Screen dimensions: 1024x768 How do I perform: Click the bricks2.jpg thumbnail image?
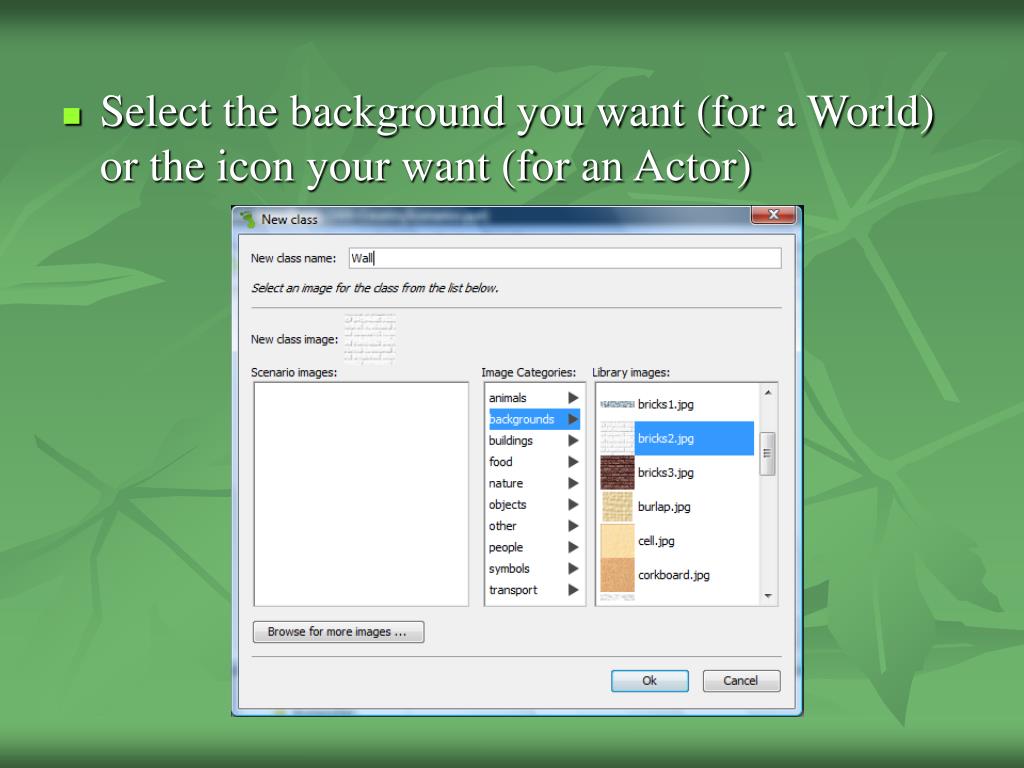617,438
